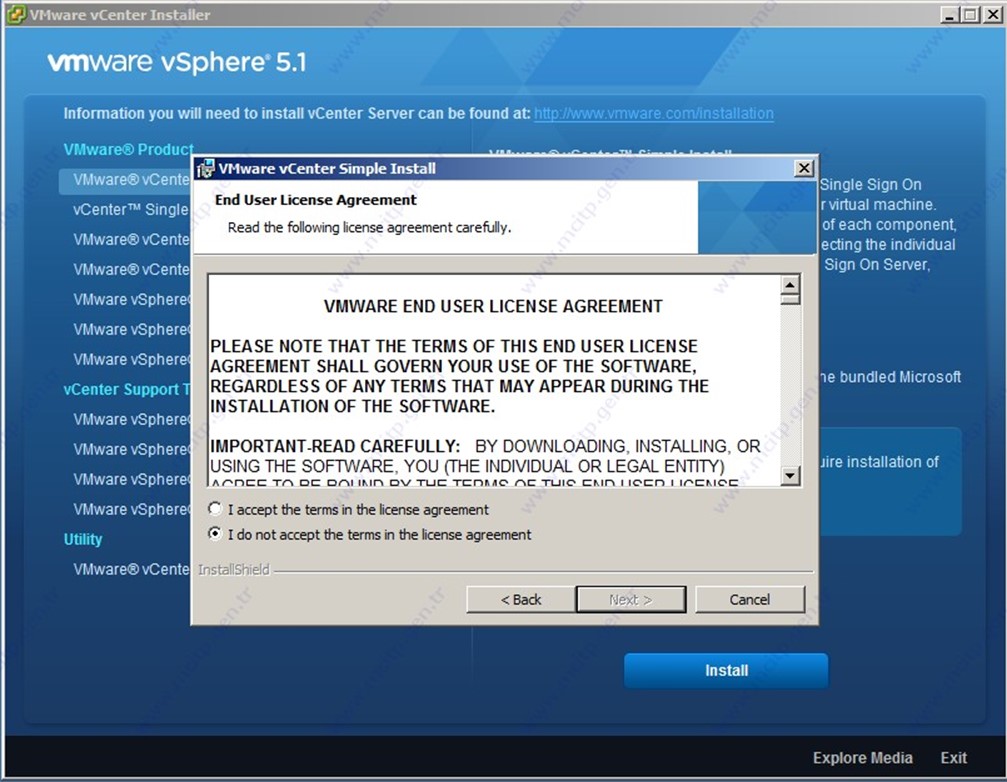Click Exit in the bottom bar
Screen dimensions: 1007x782
tap(954, 758)
